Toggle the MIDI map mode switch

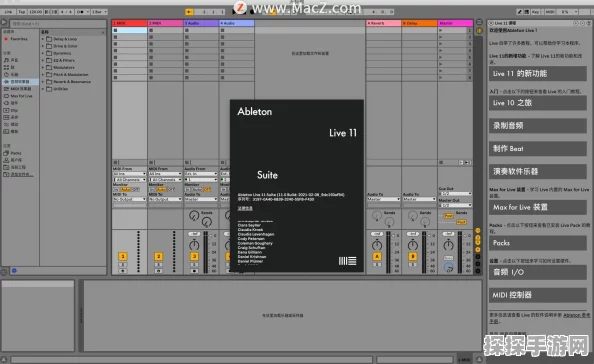(x=550, y=12)
